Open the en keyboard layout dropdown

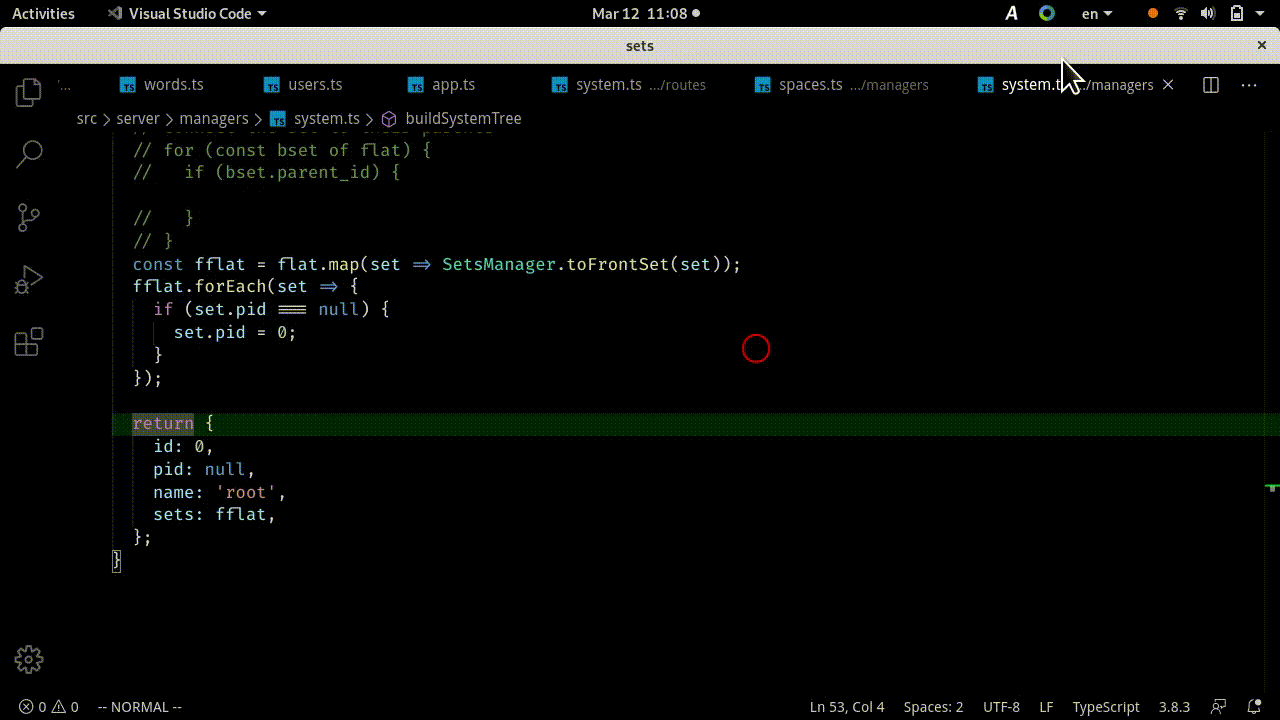coord(1097,14)
